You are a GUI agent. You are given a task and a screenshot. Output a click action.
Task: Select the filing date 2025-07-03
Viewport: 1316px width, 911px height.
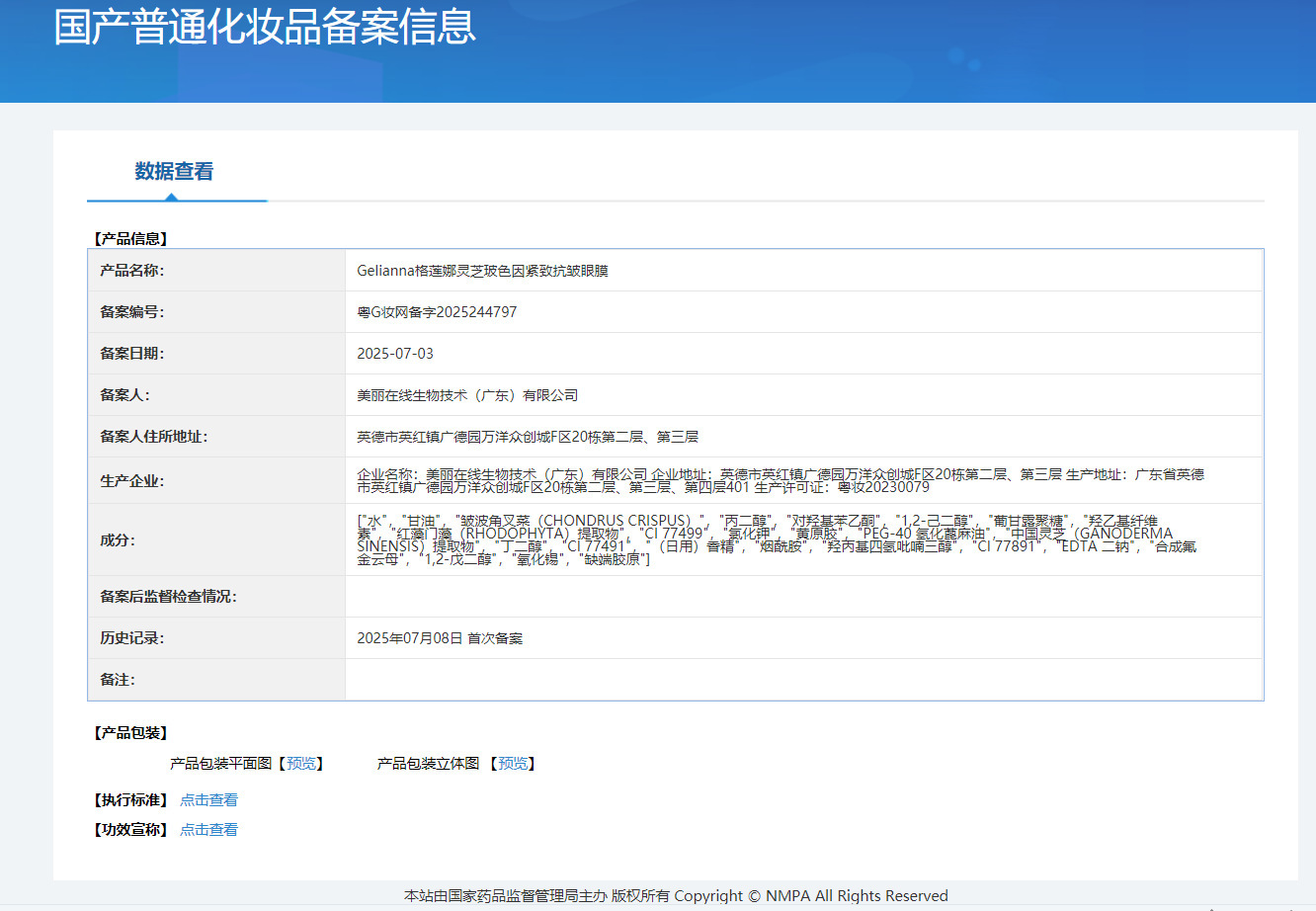pos(395,354)
